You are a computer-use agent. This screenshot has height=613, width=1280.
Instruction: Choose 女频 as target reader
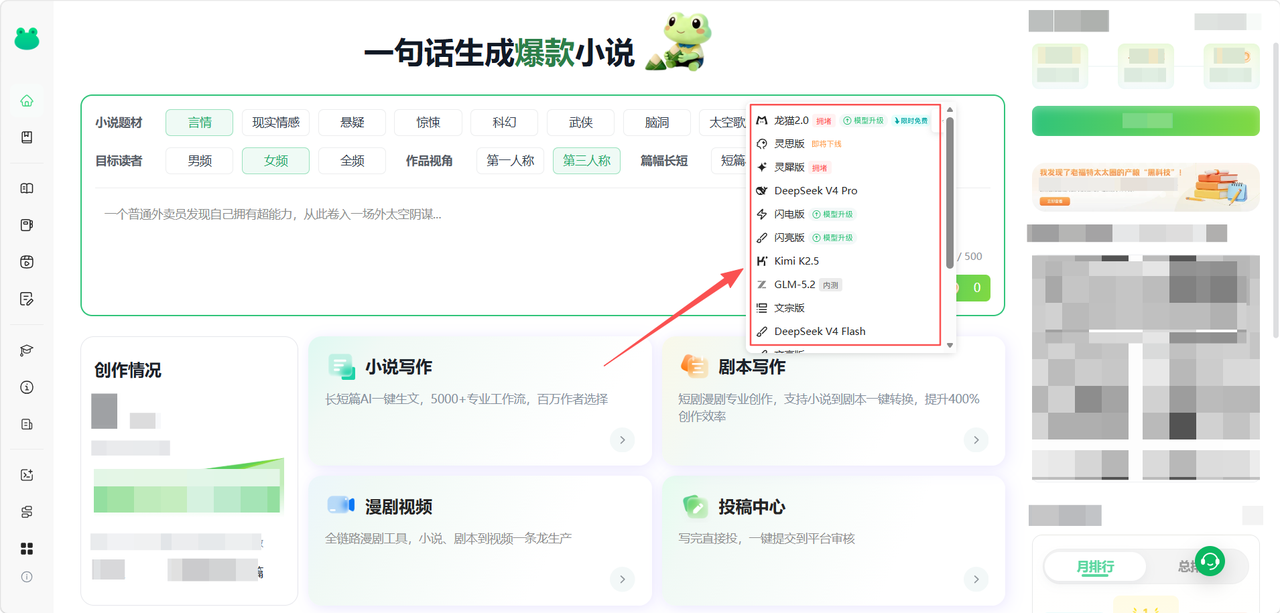tap(276, 160)
